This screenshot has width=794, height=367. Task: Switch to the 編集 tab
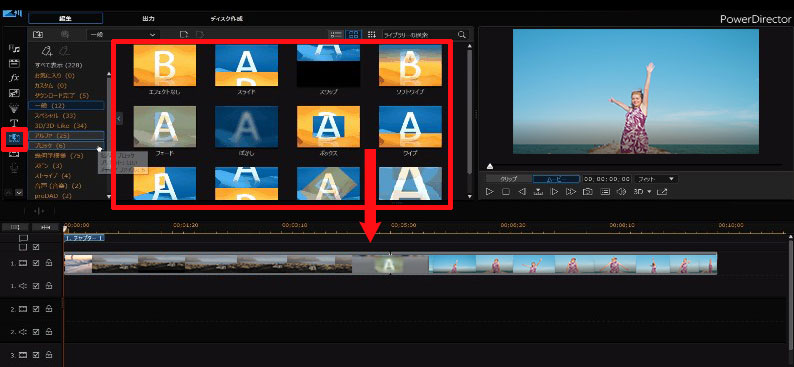pyautogui.click(x=65, y=19)
